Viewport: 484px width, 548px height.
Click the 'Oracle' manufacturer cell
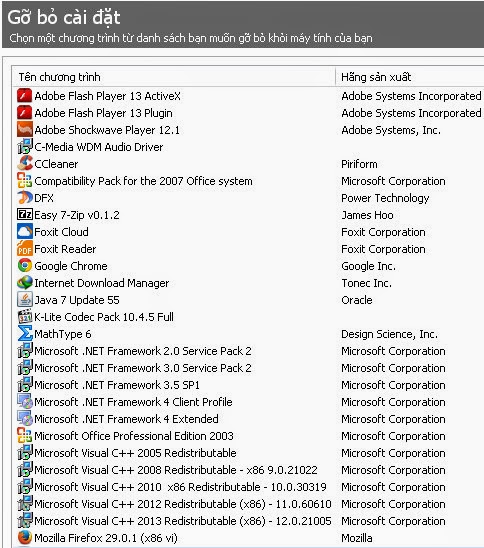click(357, 300)
